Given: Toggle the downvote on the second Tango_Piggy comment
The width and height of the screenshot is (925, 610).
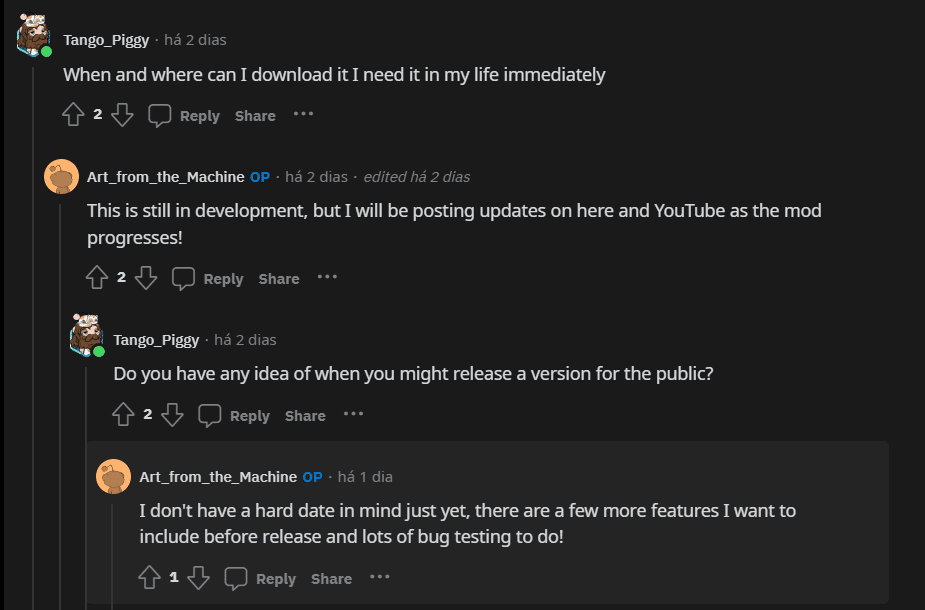Looking at the screenshot, I should point(172,415).
